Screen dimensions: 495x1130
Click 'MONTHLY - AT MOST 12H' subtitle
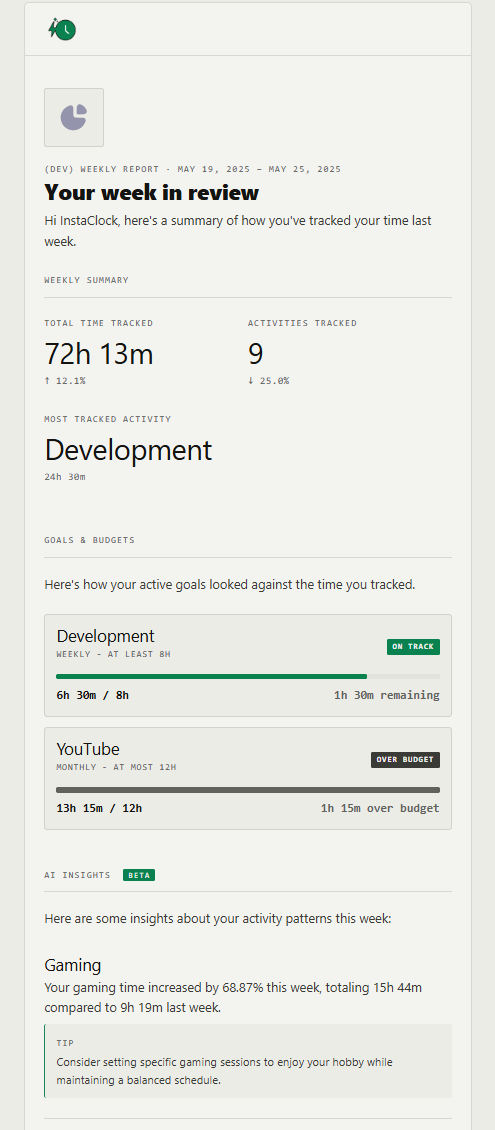[116, 767]
